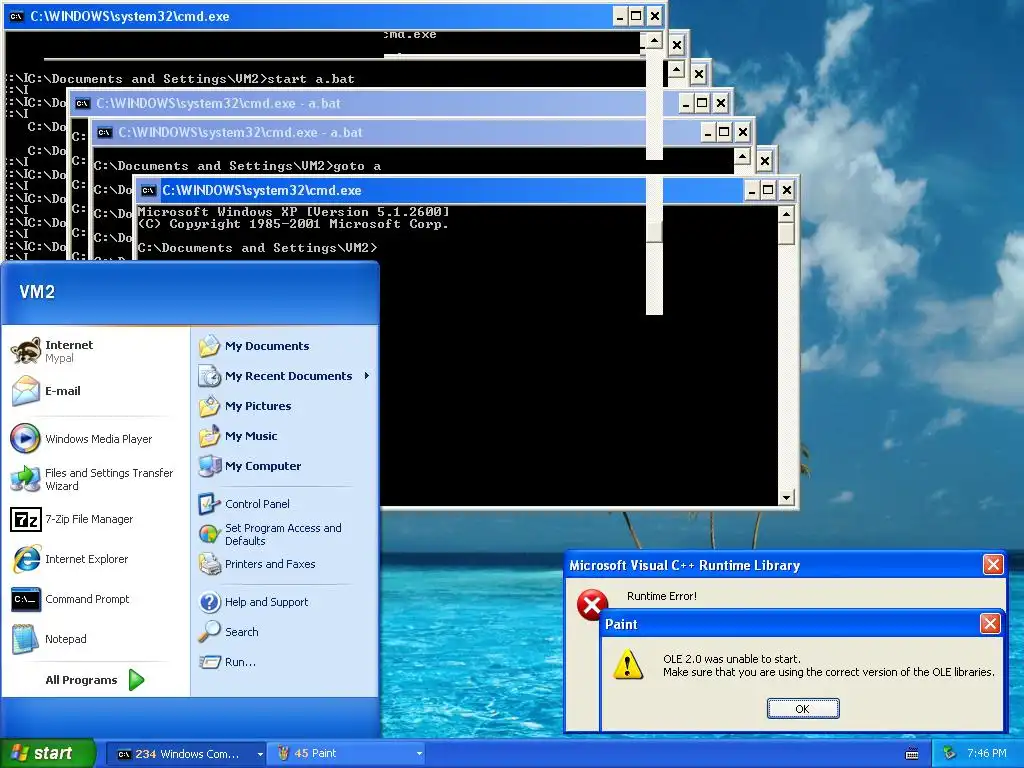Click the keyboard icon in system tray
The height and width of the screenshot is (768, 1024).
coord(912,754)
